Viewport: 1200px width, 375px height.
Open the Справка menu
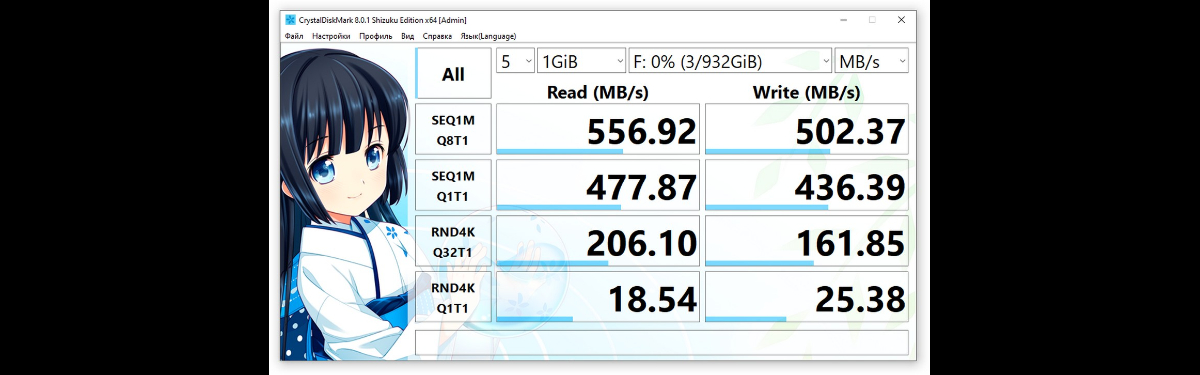coord(438,36)
